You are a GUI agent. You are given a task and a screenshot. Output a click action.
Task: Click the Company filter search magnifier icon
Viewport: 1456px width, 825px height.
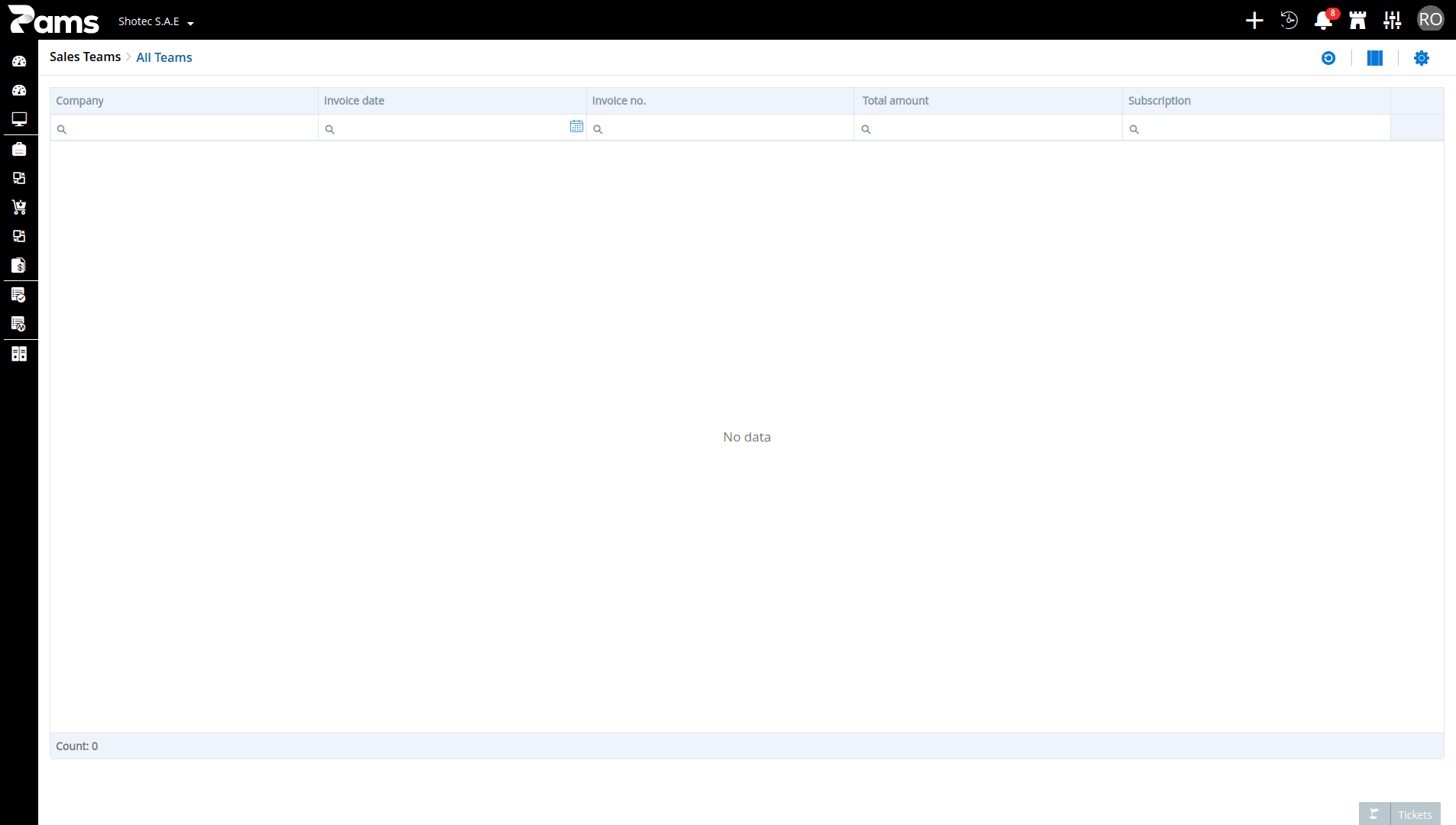62,129
